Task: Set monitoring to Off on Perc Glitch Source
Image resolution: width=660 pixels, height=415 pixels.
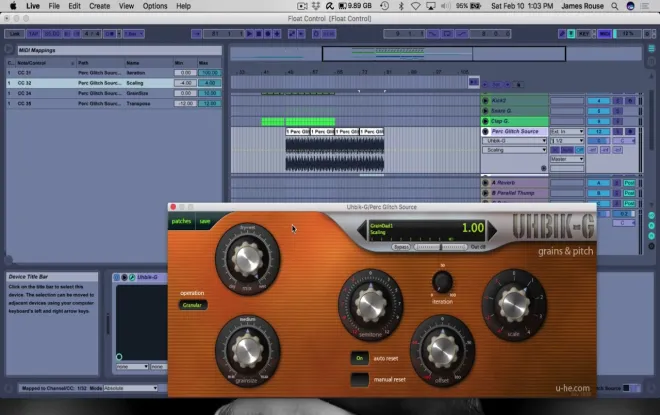Action: pyautogui.click(x=580, y=150)
